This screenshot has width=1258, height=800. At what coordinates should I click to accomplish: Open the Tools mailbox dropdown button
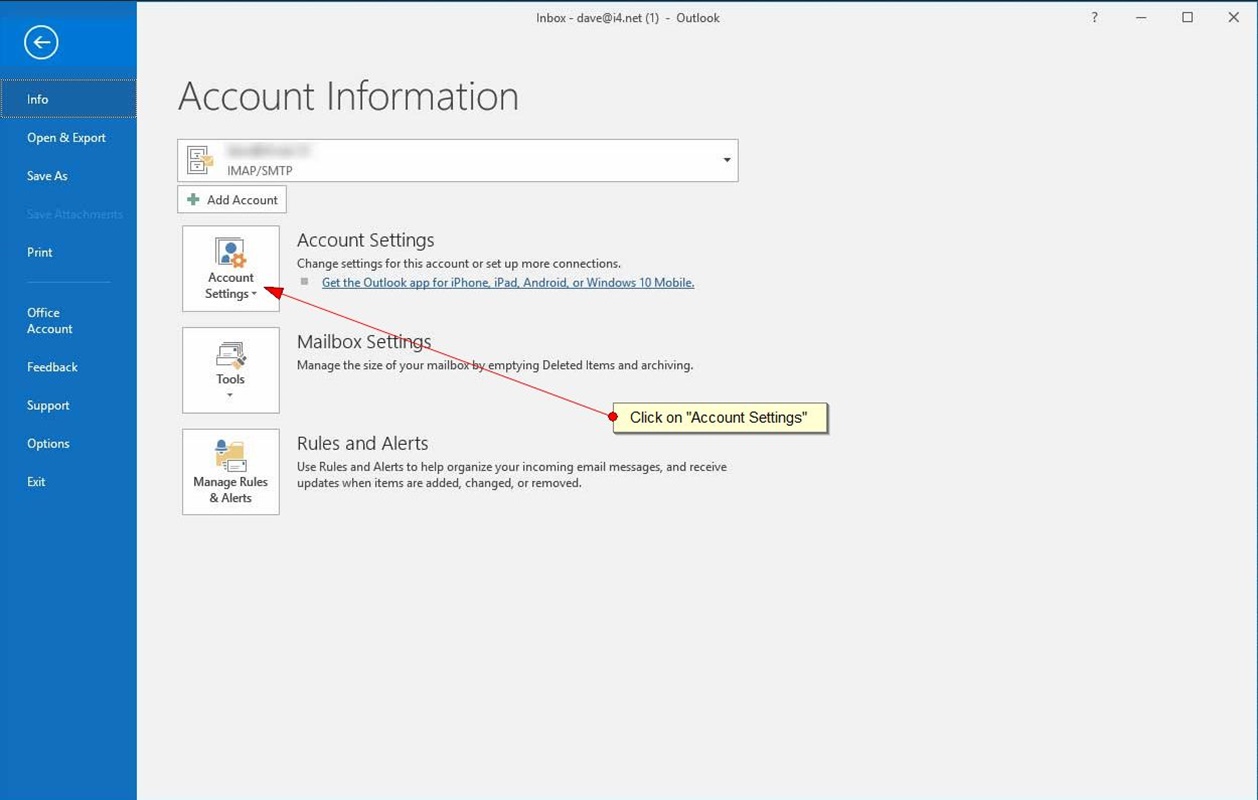[x=231, y=370]
